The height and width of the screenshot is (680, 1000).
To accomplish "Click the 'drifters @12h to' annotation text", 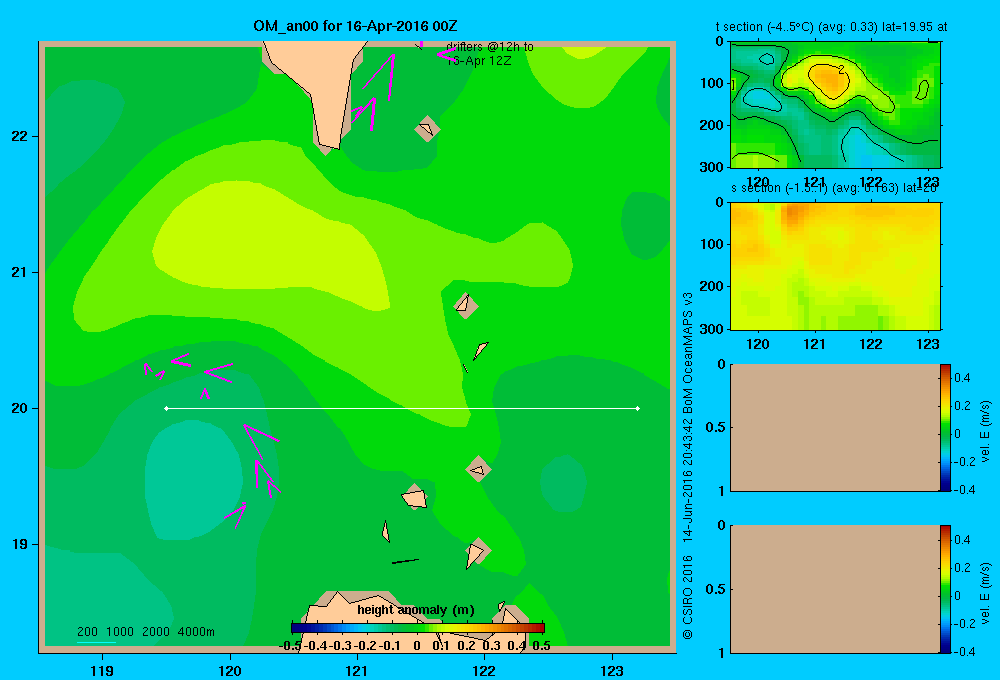I will point(490,47).
